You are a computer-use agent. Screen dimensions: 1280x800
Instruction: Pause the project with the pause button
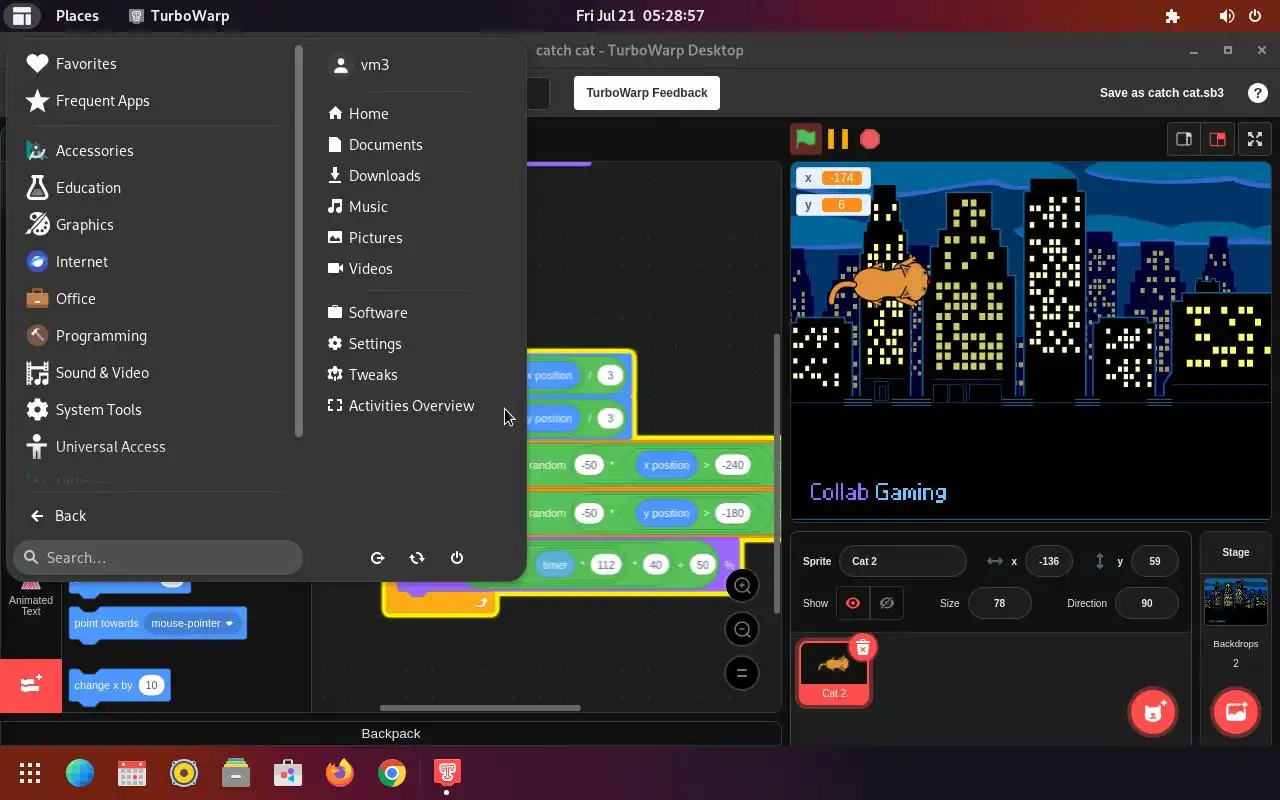tap(838, 139)
